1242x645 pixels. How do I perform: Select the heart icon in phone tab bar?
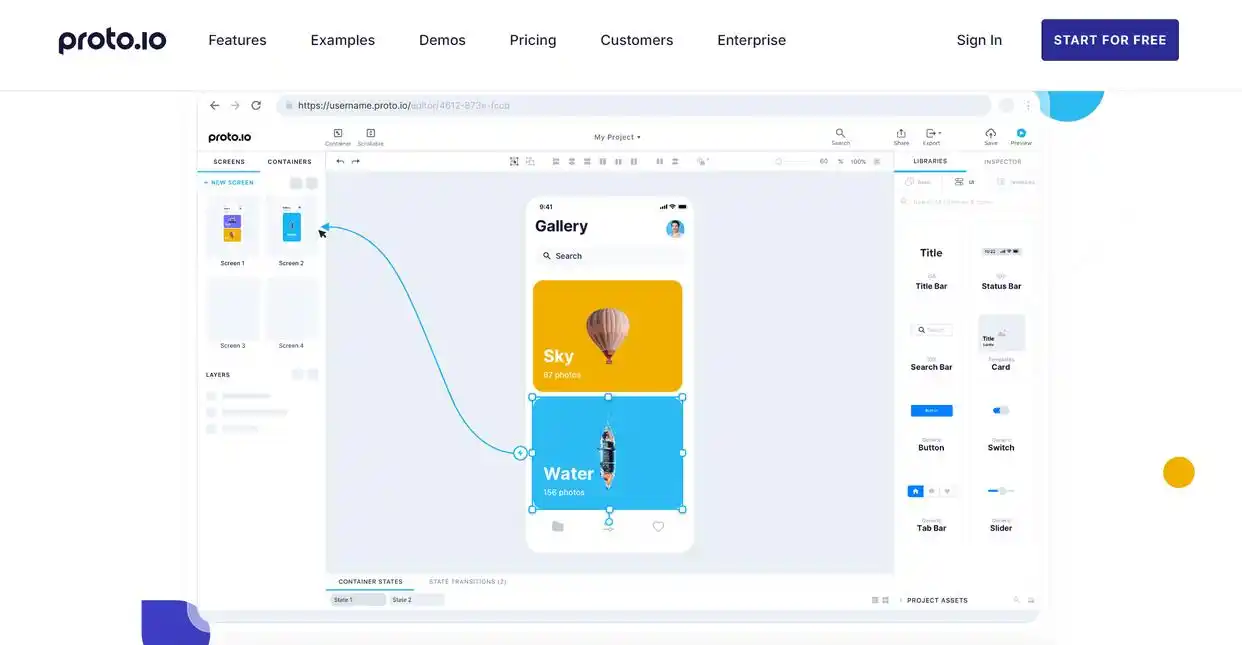coord(658,527)
